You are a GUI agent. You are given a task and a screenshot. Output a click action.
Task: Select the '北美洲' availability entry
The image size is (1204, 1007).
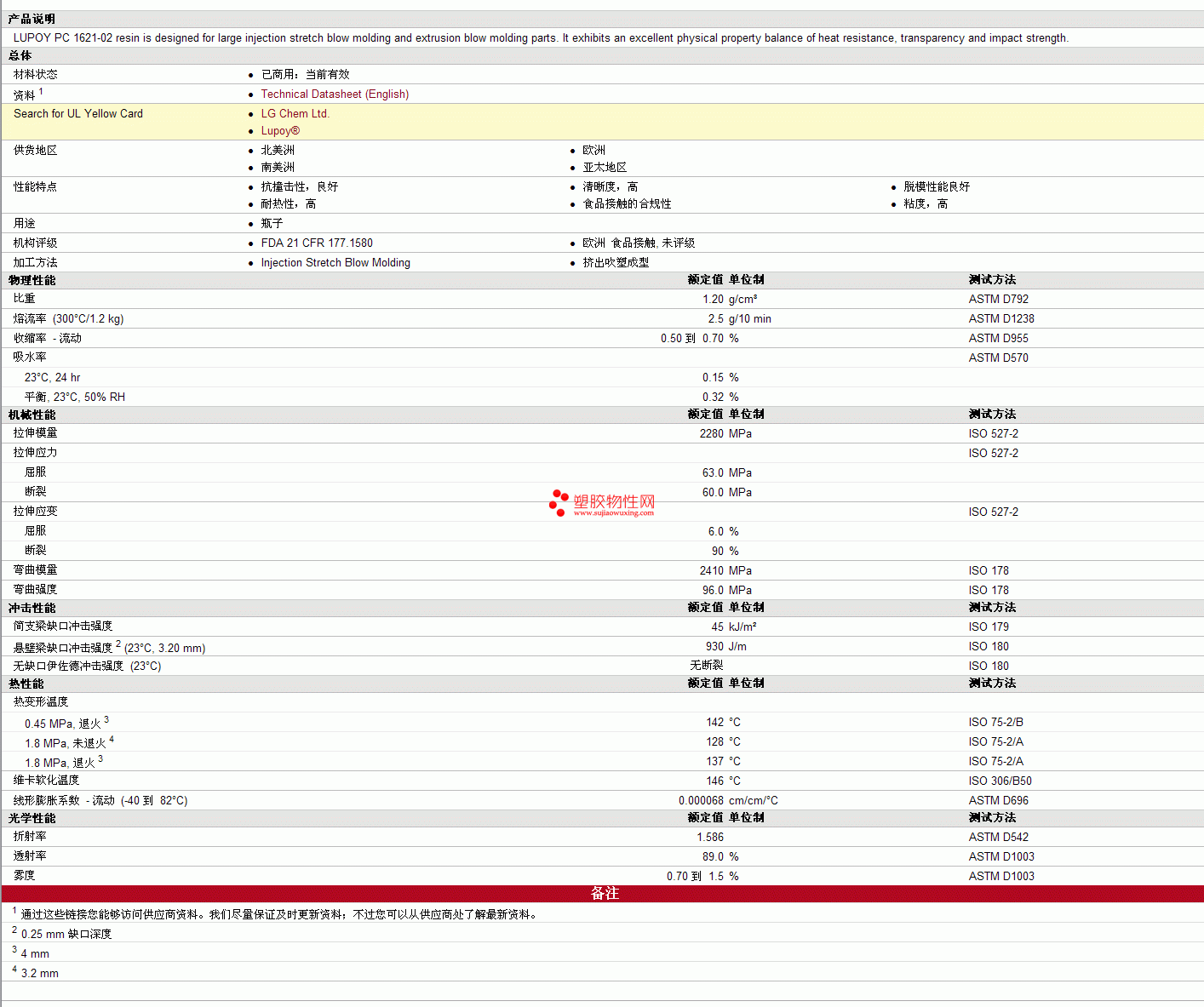pyautogui.click(x=278, y=151)
